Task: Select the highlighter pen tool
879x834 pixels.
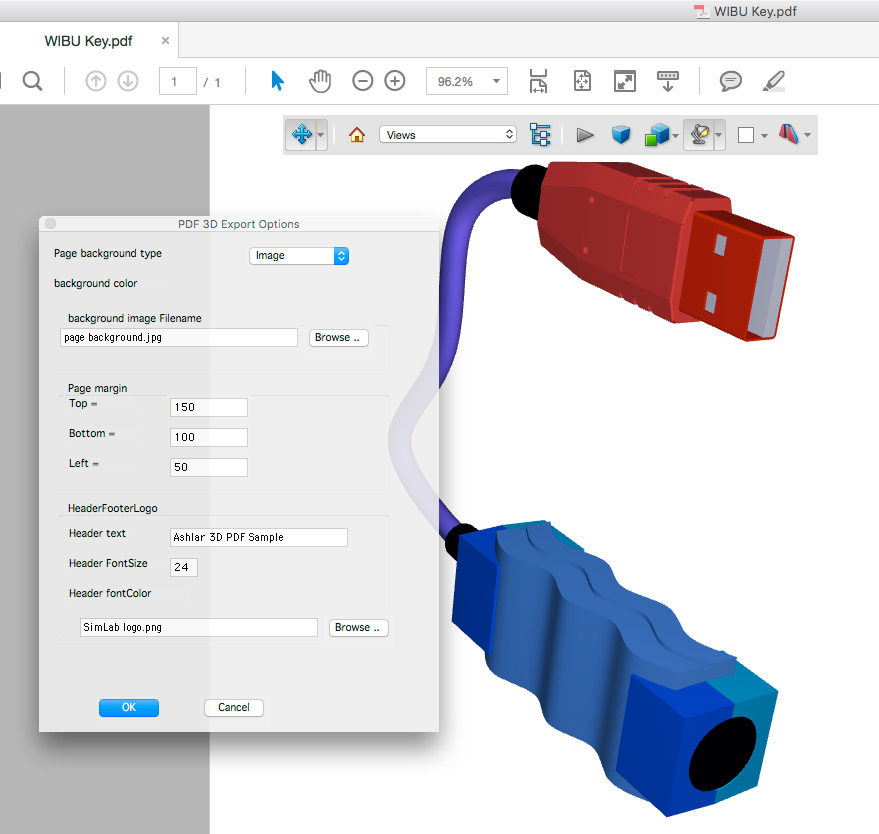Action: point(773,81)
